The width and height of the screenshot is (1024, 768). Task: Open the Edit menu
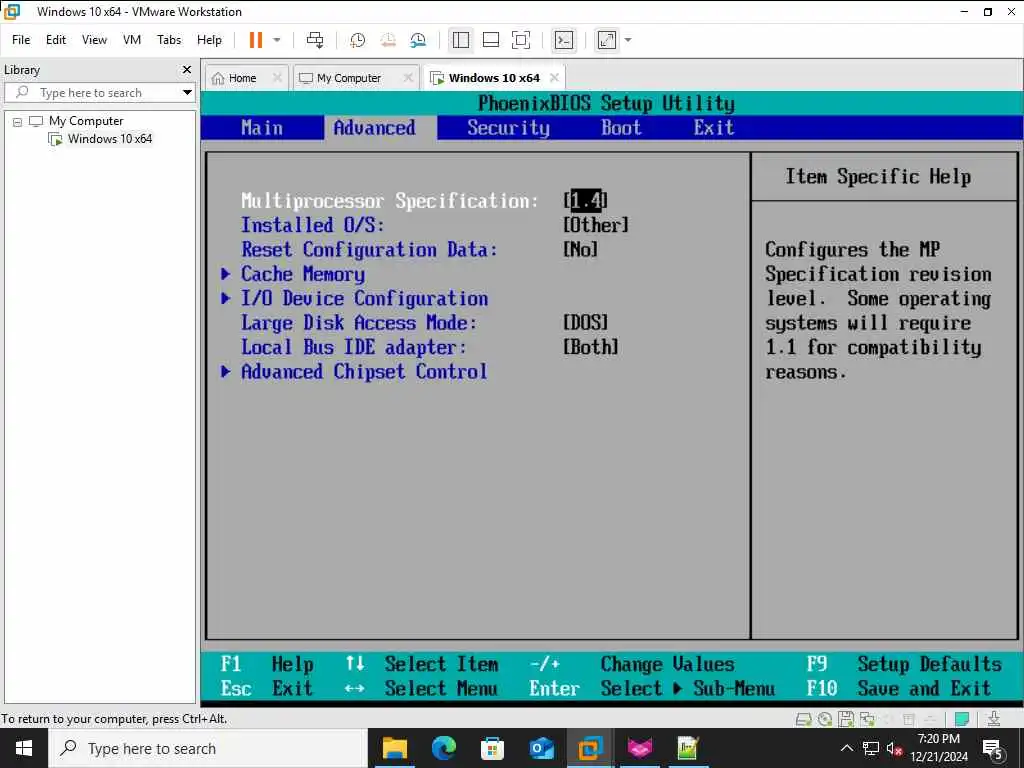coord(56,40)
